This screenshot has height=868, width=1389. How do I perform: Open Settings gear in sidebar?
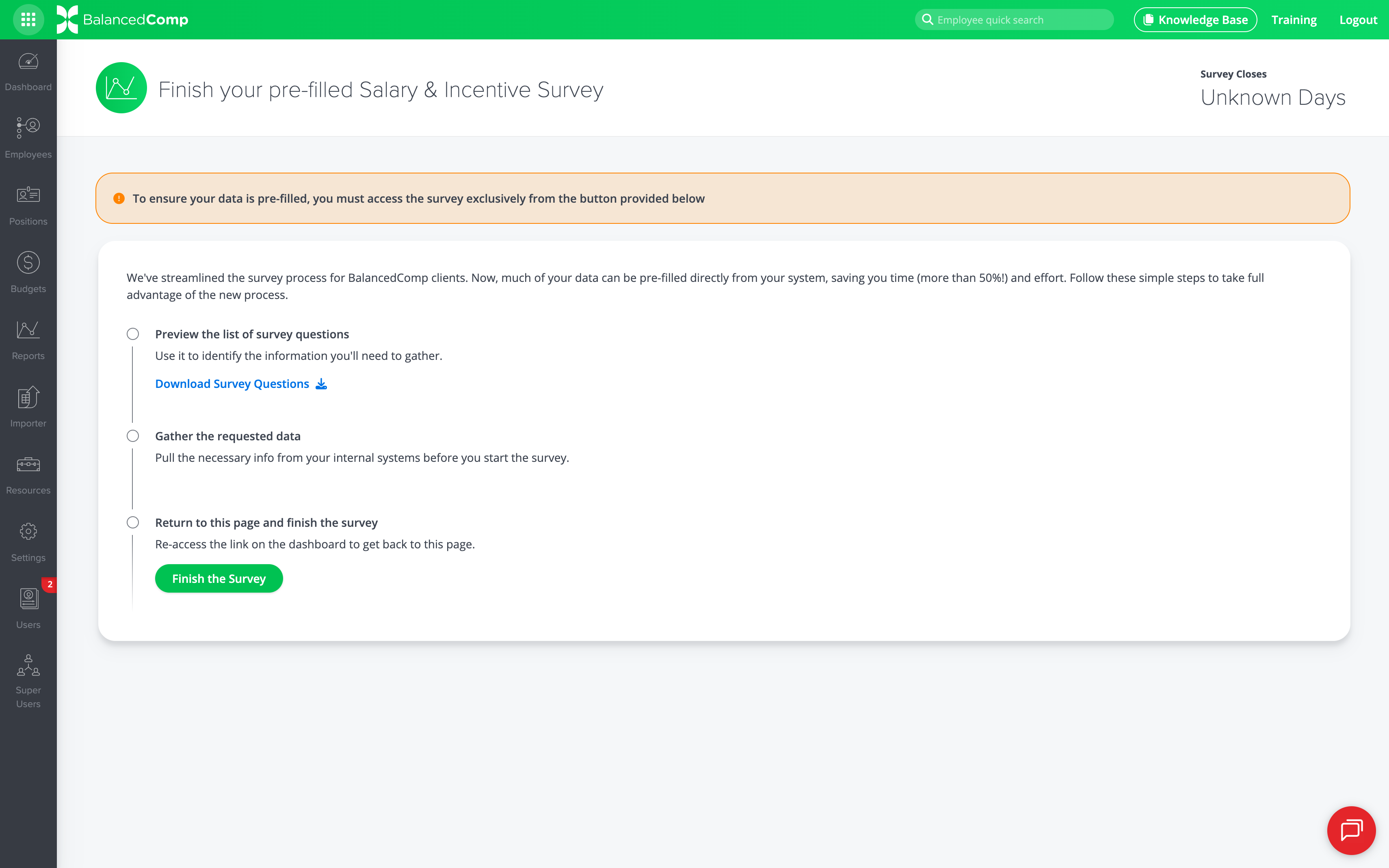[x=28, y=541]
